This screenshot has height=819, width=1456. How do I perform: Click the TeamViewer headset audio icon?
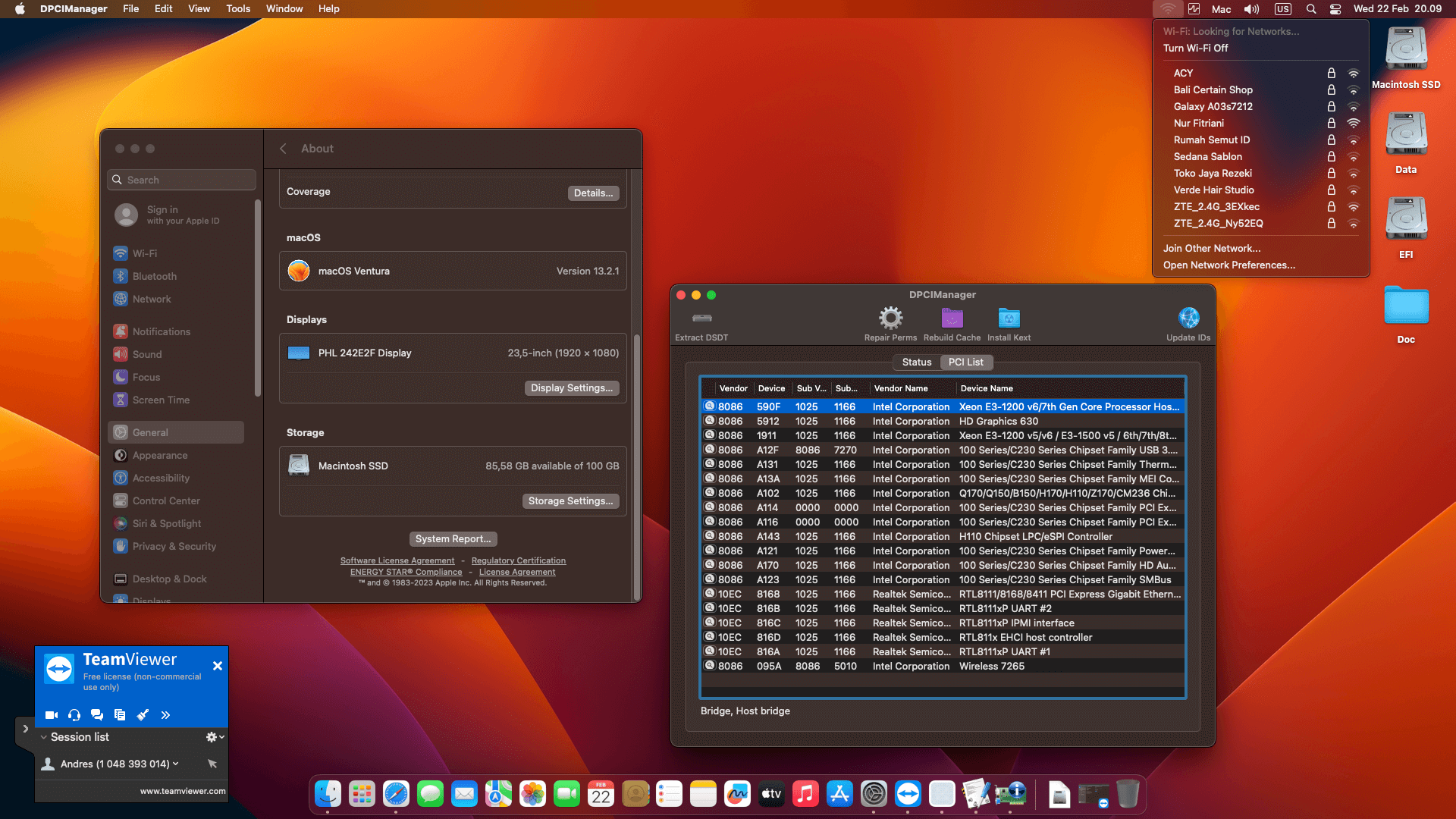click(74, 714)
